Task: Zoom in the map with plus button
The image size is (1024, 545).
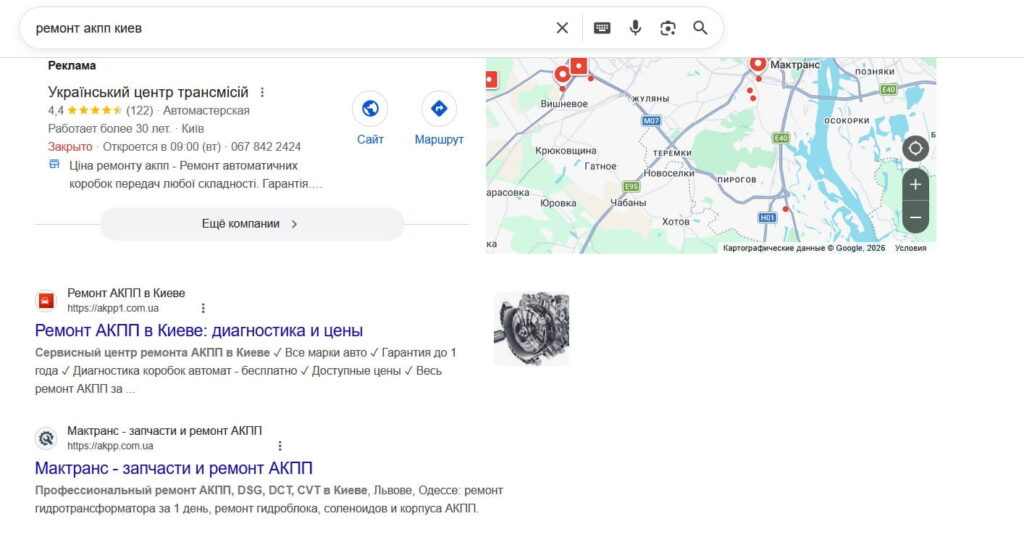Action: click(x=916, y=185)
